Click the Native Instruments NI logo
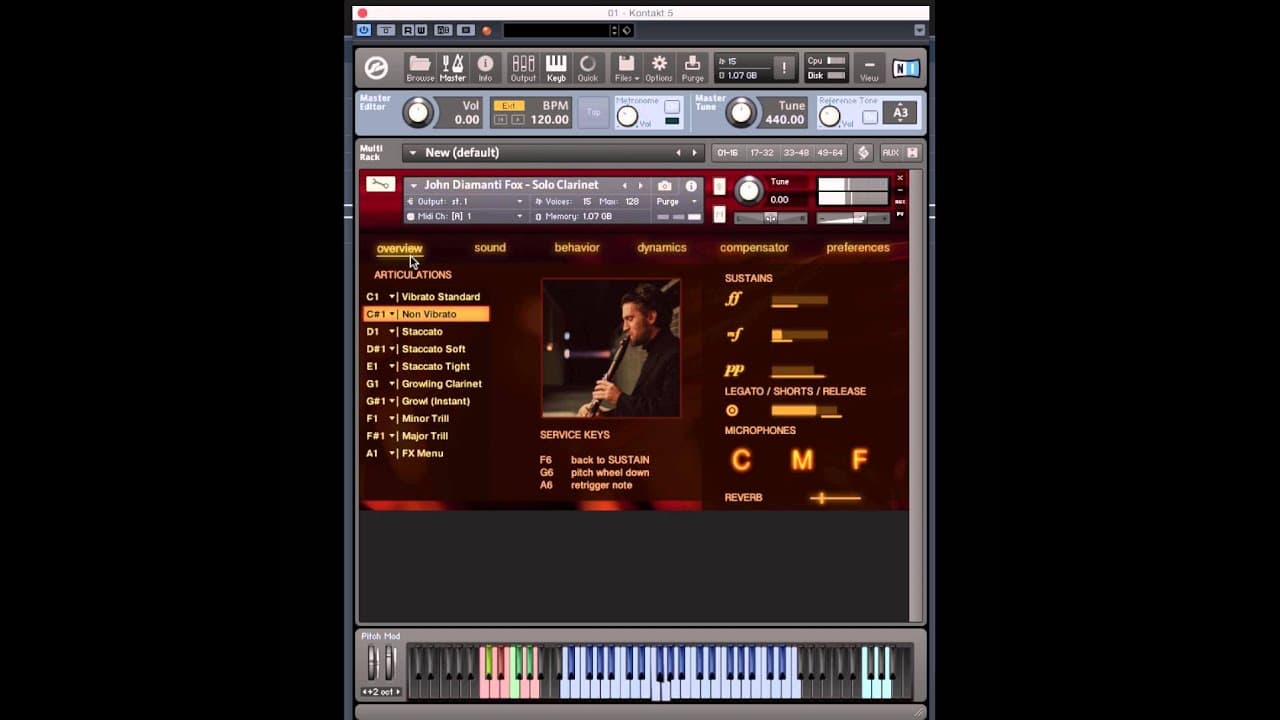This screenshot has width=1280, height=720. [906, 68]
